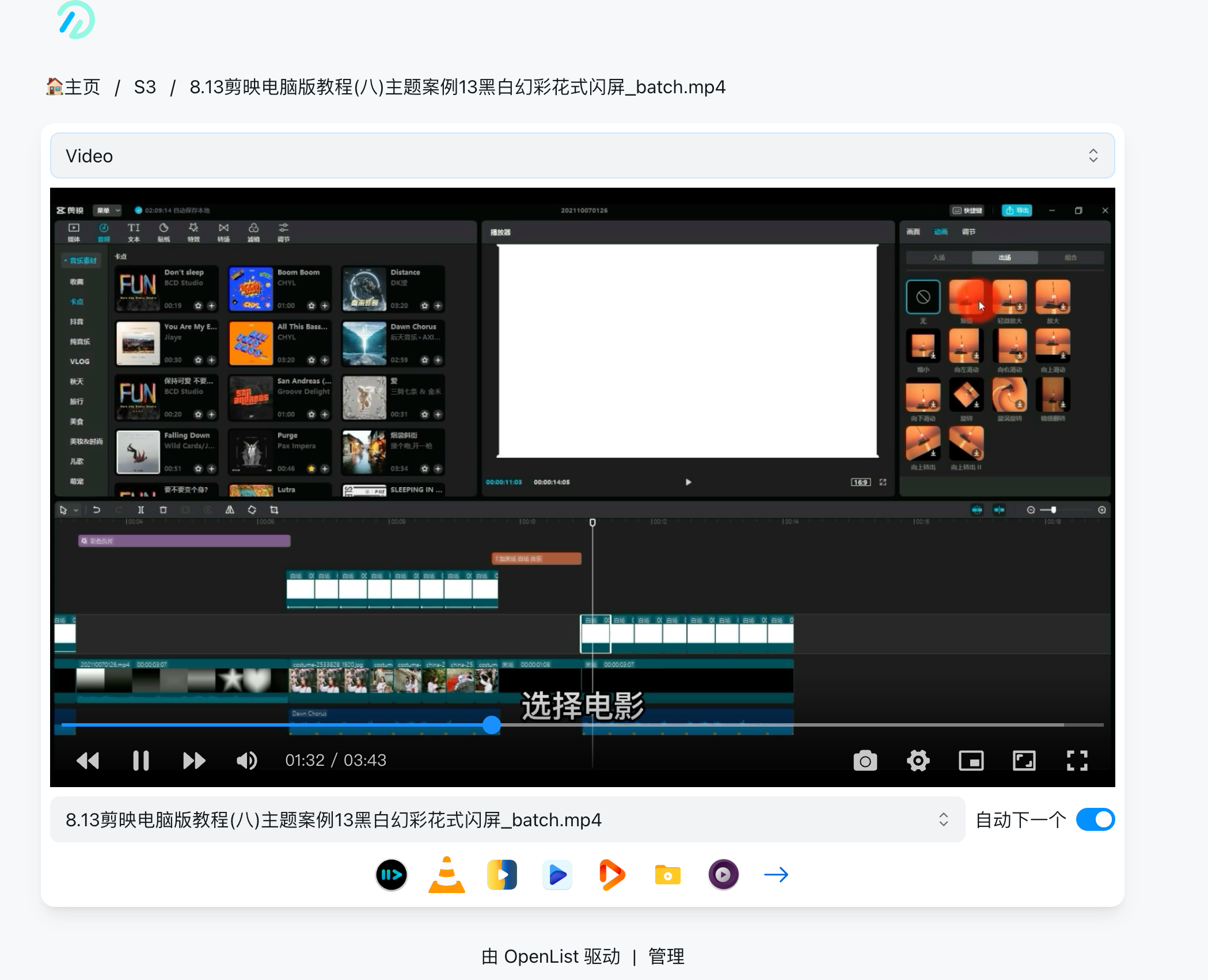Screen dimensions: 1208x980
Task: Show more external players arrow
Action: coord(776,875)
